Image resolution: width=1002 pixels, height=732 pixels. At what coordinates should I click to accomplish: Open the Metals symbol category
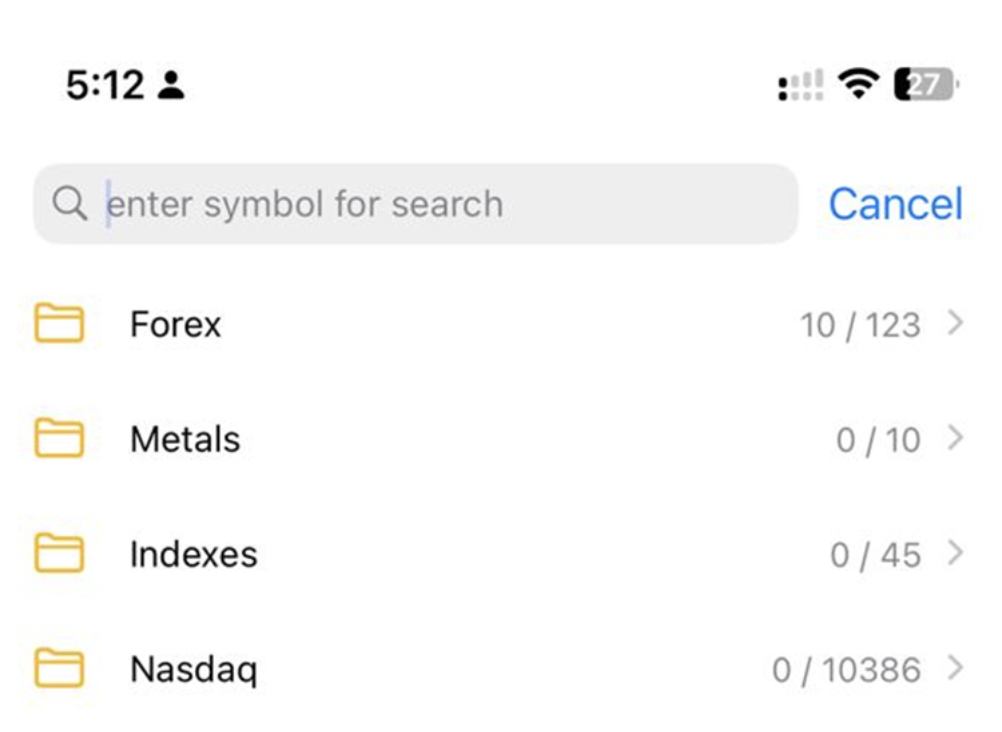(x=186, y=440)
